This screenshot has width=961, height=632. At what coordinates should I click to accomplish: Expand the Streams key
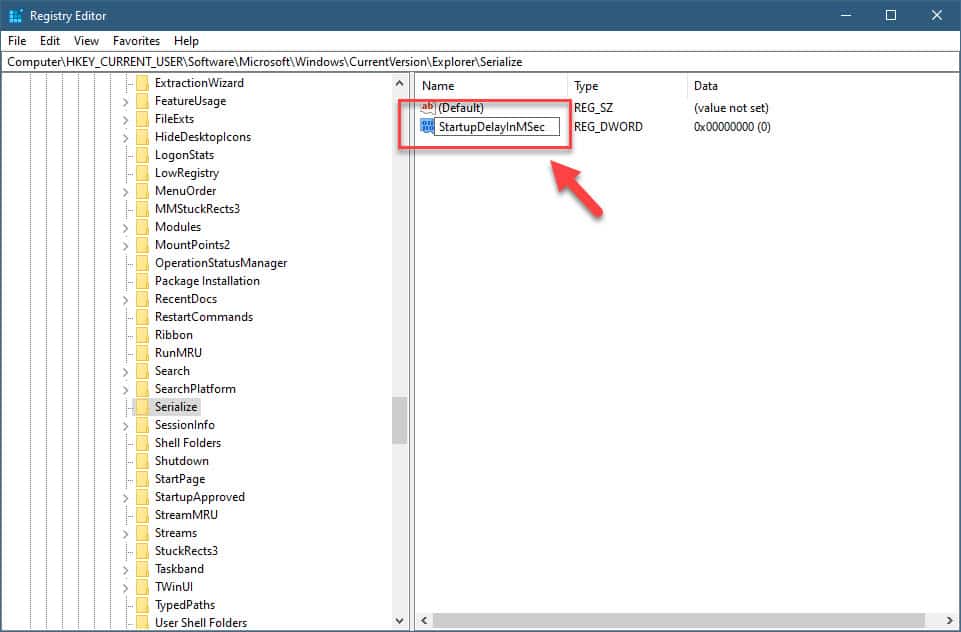click(126, 533)
